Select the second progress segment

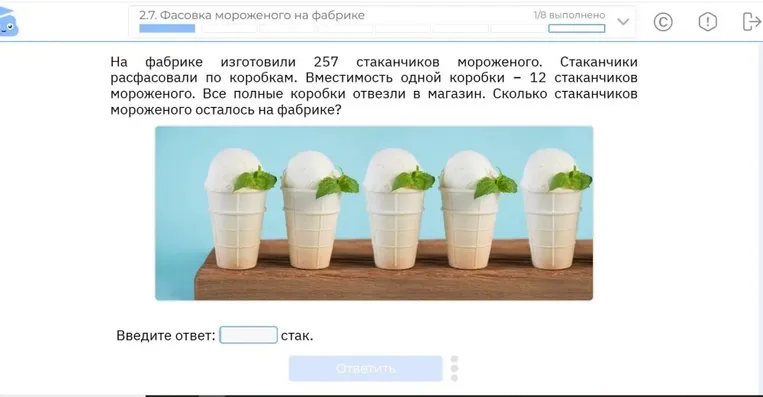coord(230,29)
